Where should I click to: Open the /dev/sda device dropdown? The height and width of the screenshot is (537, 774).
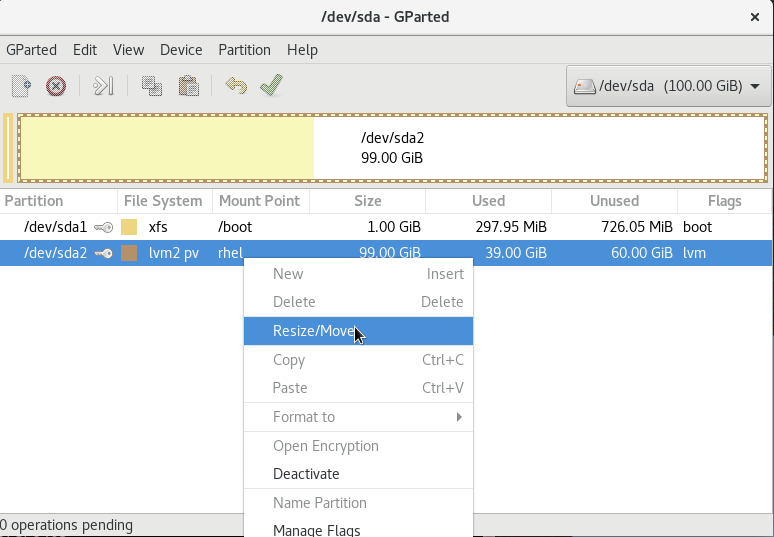668,86
